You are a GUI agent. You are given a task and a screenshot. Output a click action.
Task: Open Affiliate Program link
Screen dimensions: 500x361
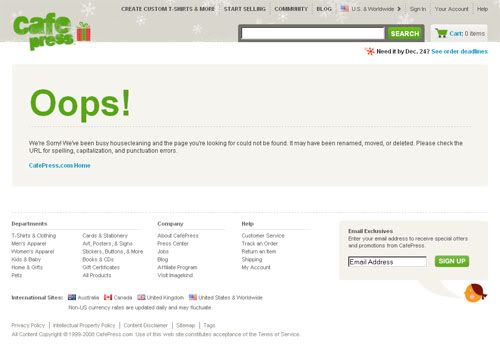[x=177, y=267]
